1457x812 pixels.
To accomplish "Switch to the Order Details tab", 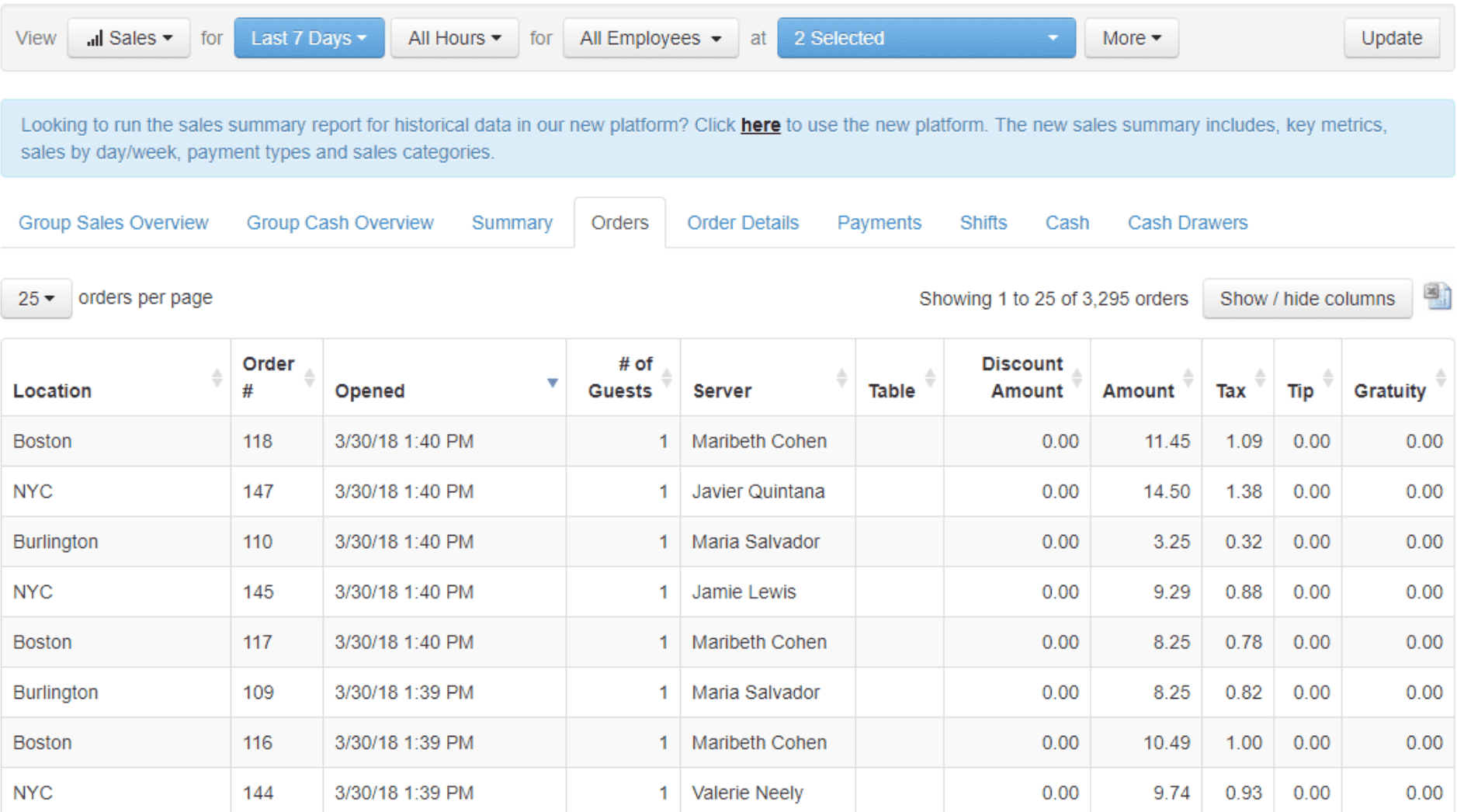I will coord(742,223).
